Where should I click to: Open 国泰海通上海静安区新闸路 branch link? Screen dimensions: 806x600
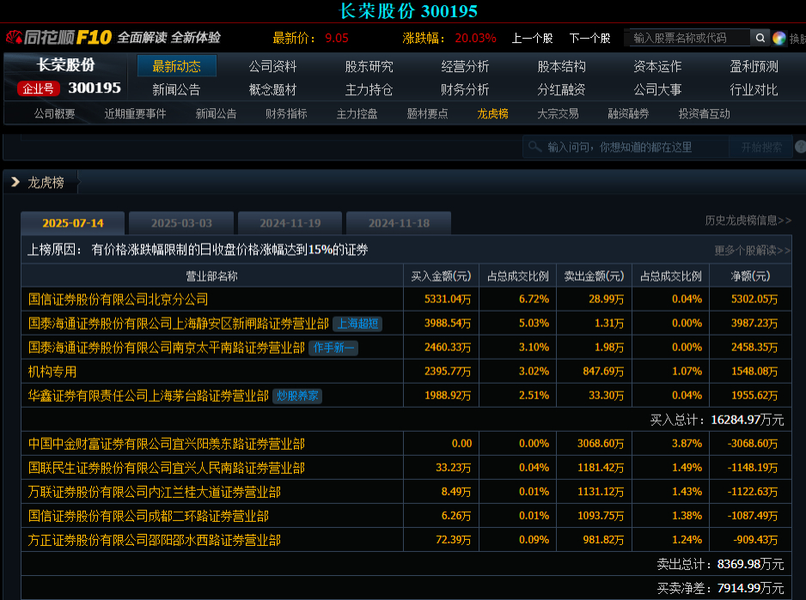178,323
